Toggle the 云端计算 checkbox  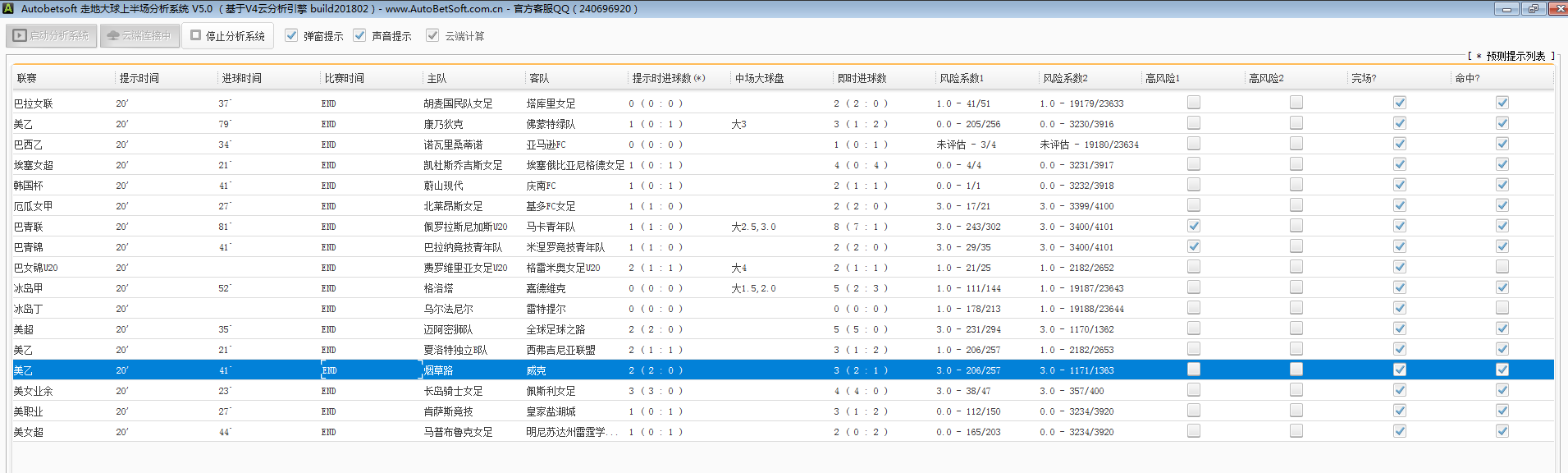tap(432, 35)
